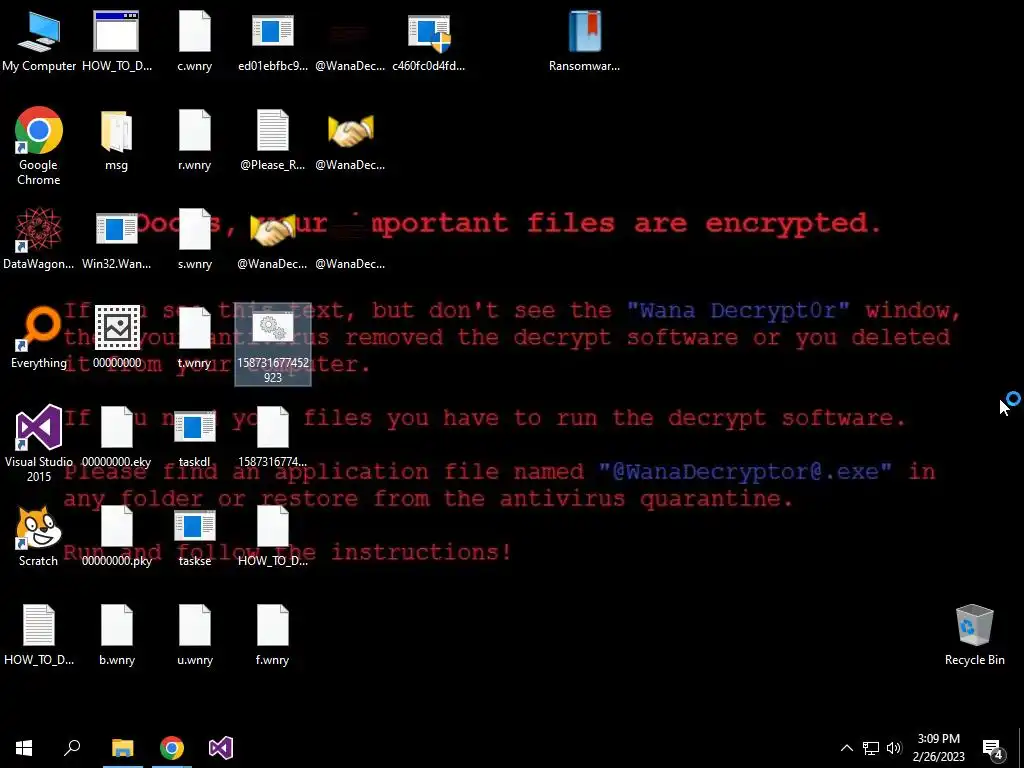Select the taskse executable icon

click(195, 537)
